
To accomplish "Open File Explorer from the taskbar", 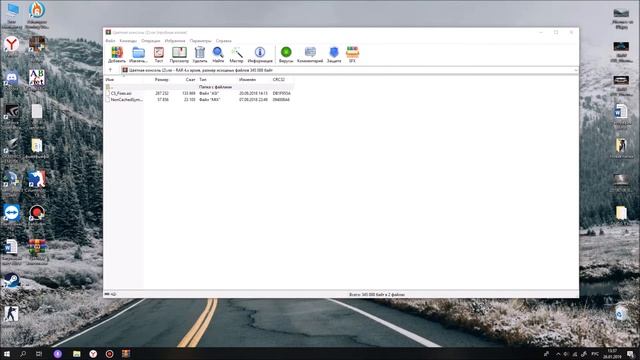I will [76, 353].
